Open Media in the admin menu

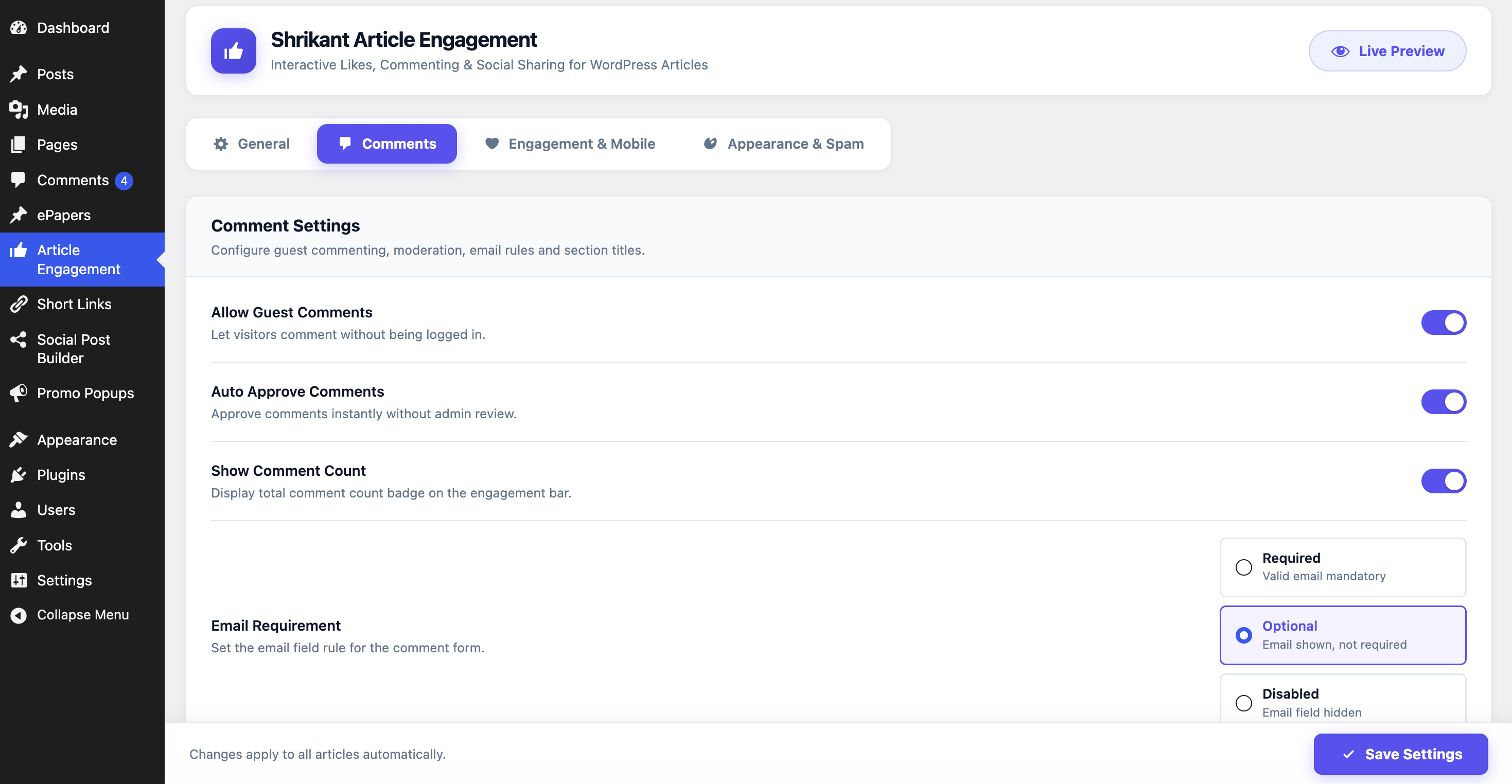82,109
